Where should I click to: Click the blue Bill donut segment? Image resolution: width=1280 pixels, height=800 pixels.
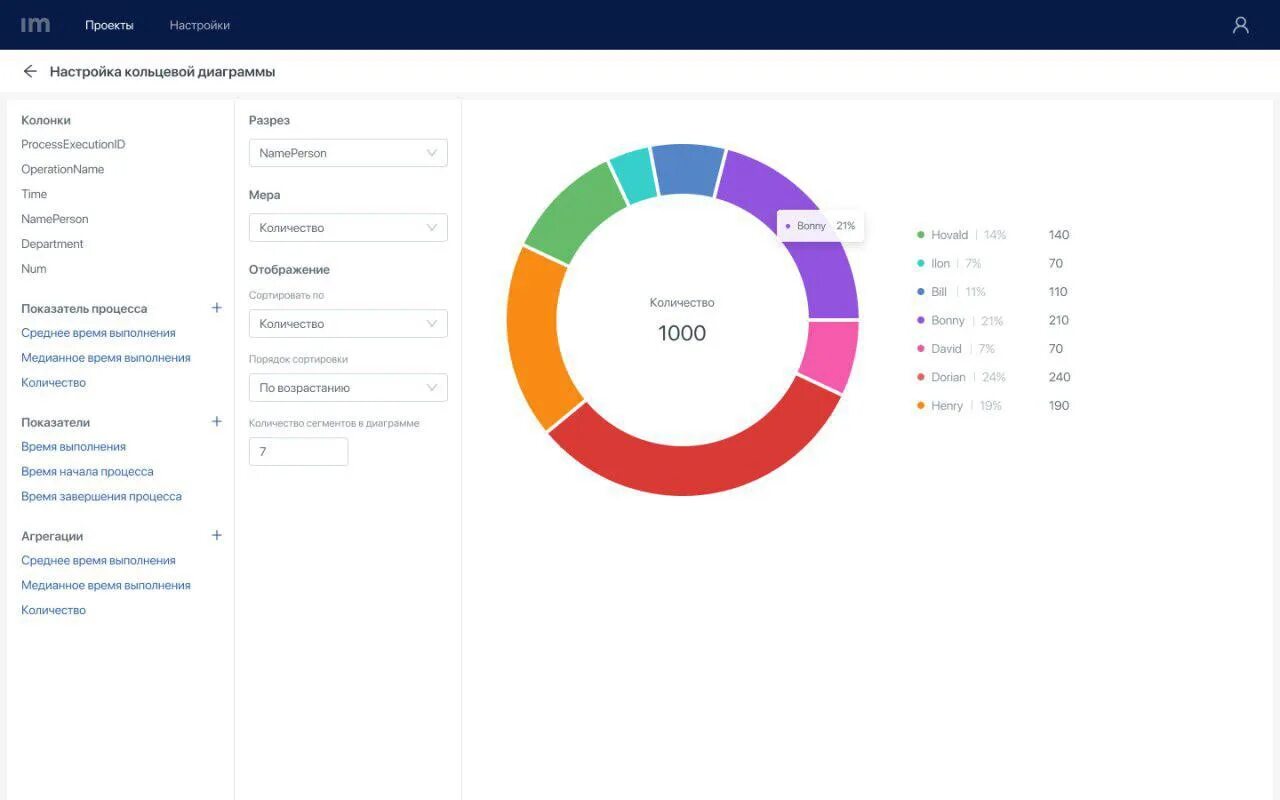688,169
